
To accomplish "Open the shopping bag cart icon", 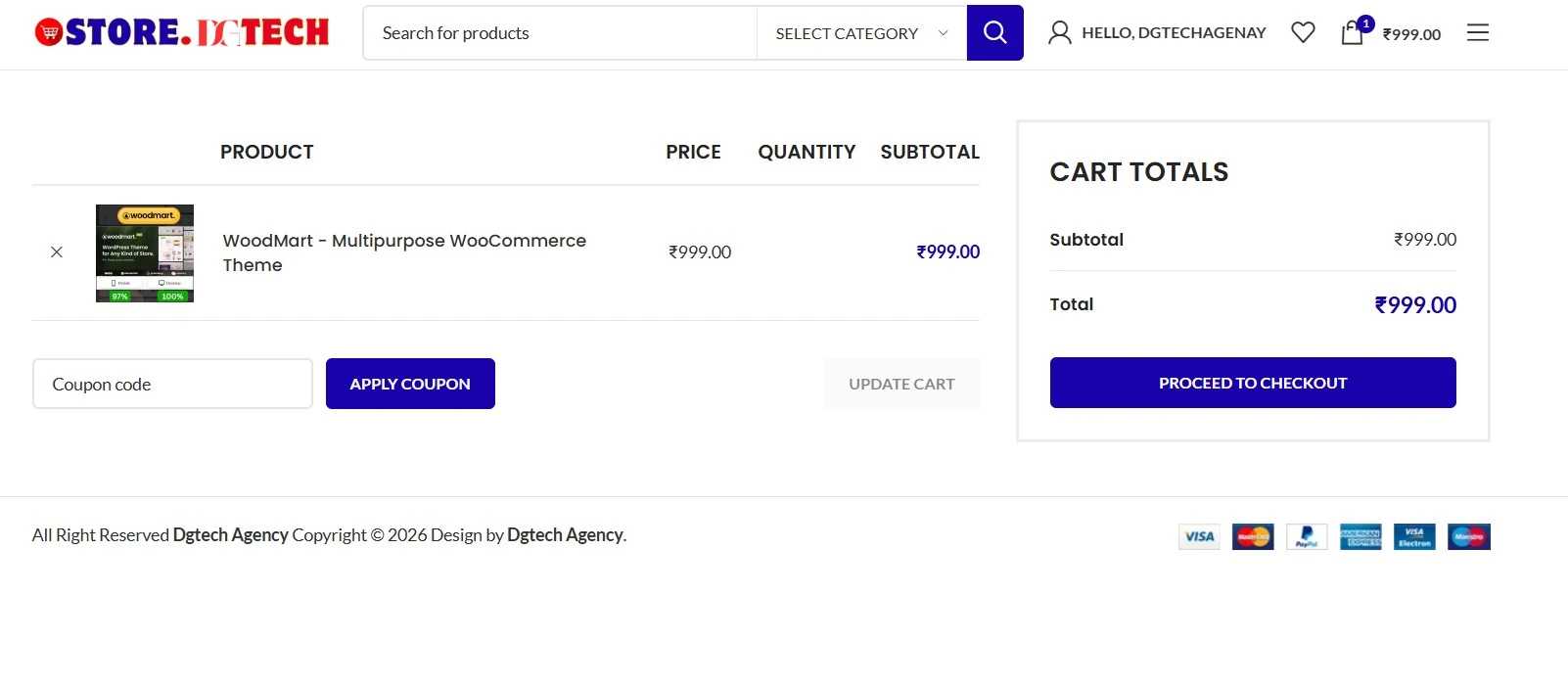I will pyautogui.click(x=1352, y=32).
